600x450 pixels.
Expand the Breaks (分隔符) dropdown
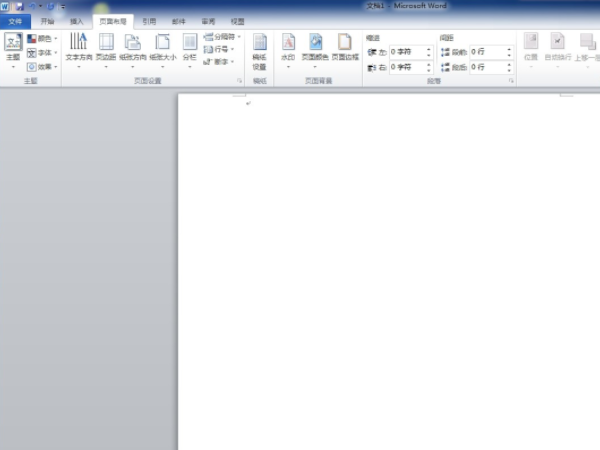click(x=222, y=36)
